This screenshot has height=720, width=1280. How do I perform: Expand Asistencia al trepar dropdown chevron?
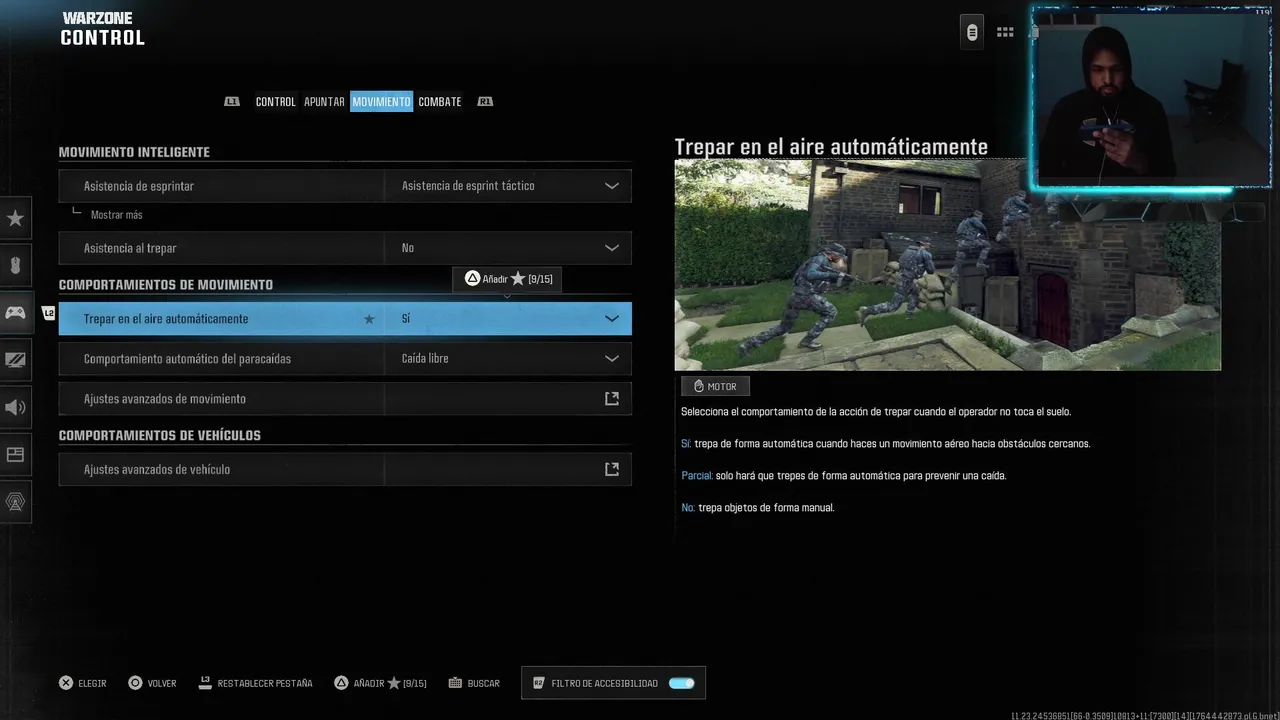612,248
